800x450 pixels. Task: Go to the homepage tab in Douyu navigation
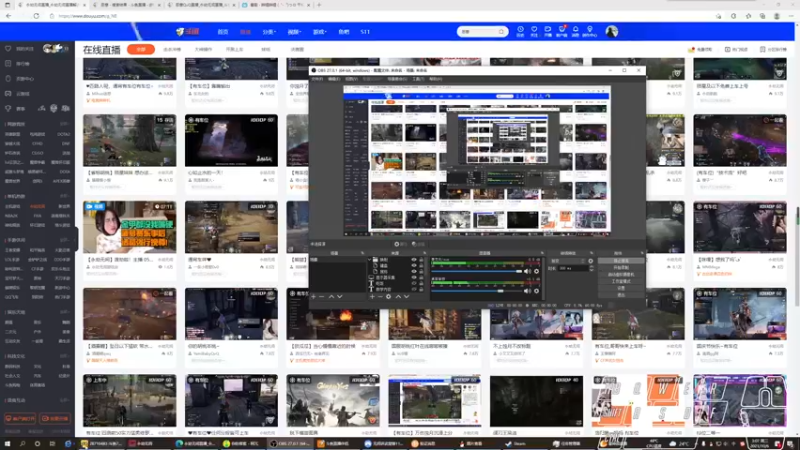223,32
